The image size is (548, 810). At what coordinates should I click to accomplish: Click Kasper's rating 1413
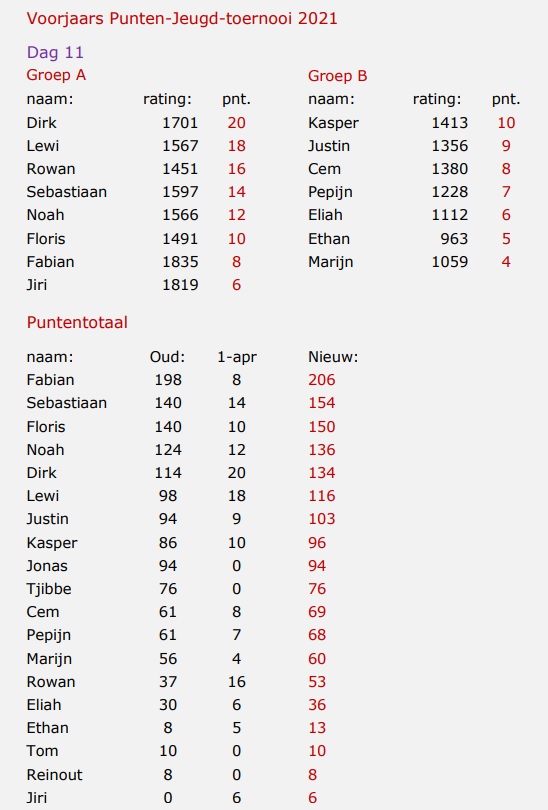[449, 123]
